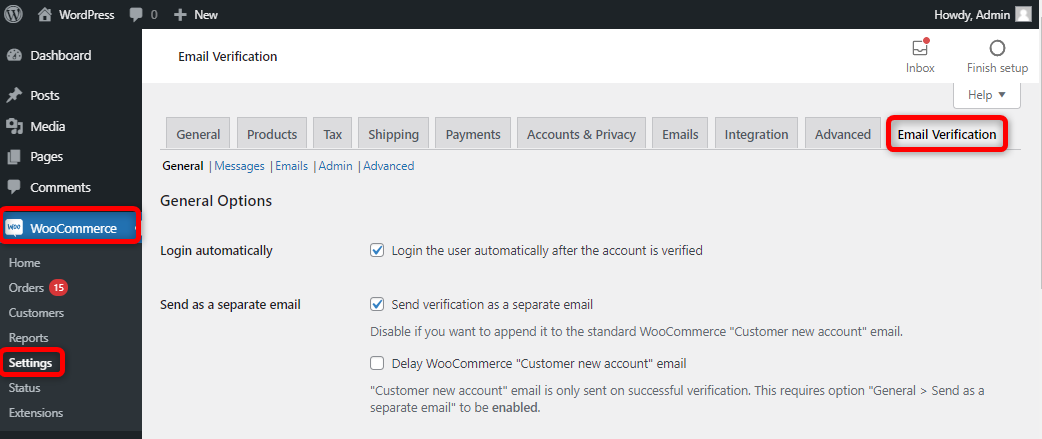Open the Shipping tab
Screen dimensions: 1042x439
393,134
